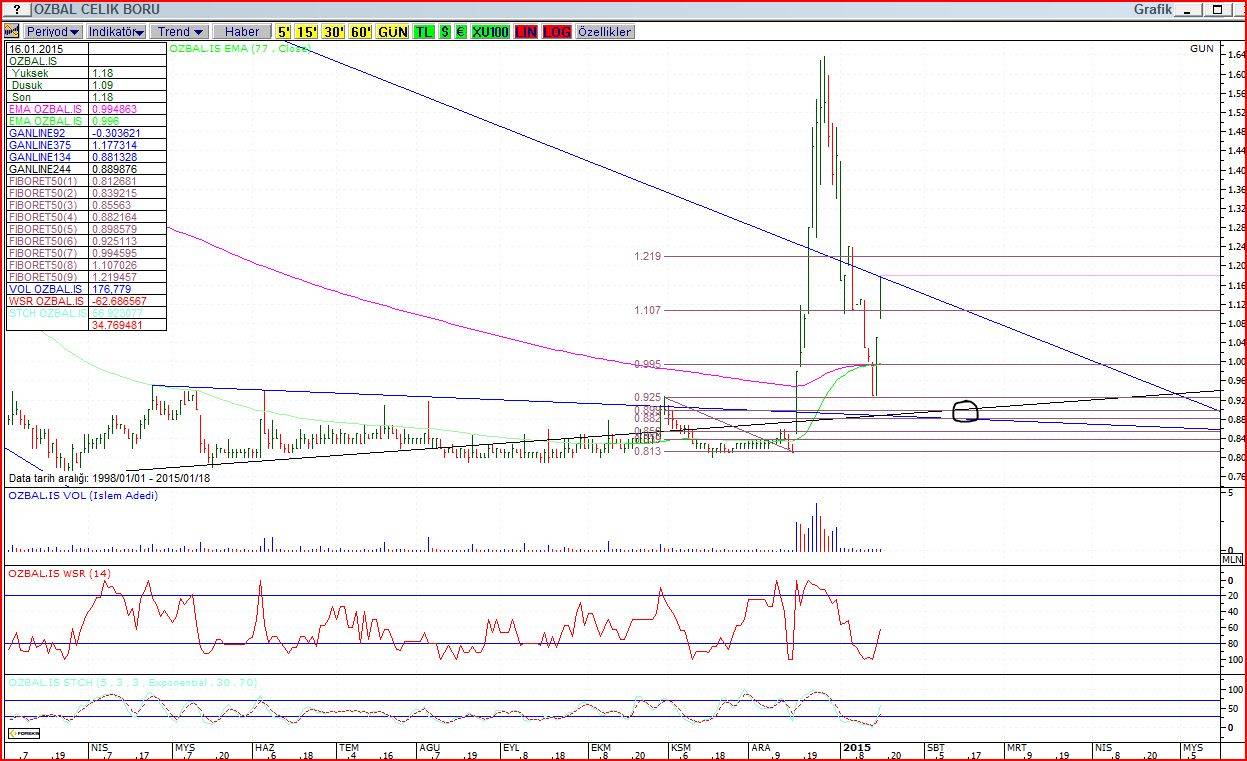Open the Periyod dropdown
The image size is (1247, 761).
[53, 32]
